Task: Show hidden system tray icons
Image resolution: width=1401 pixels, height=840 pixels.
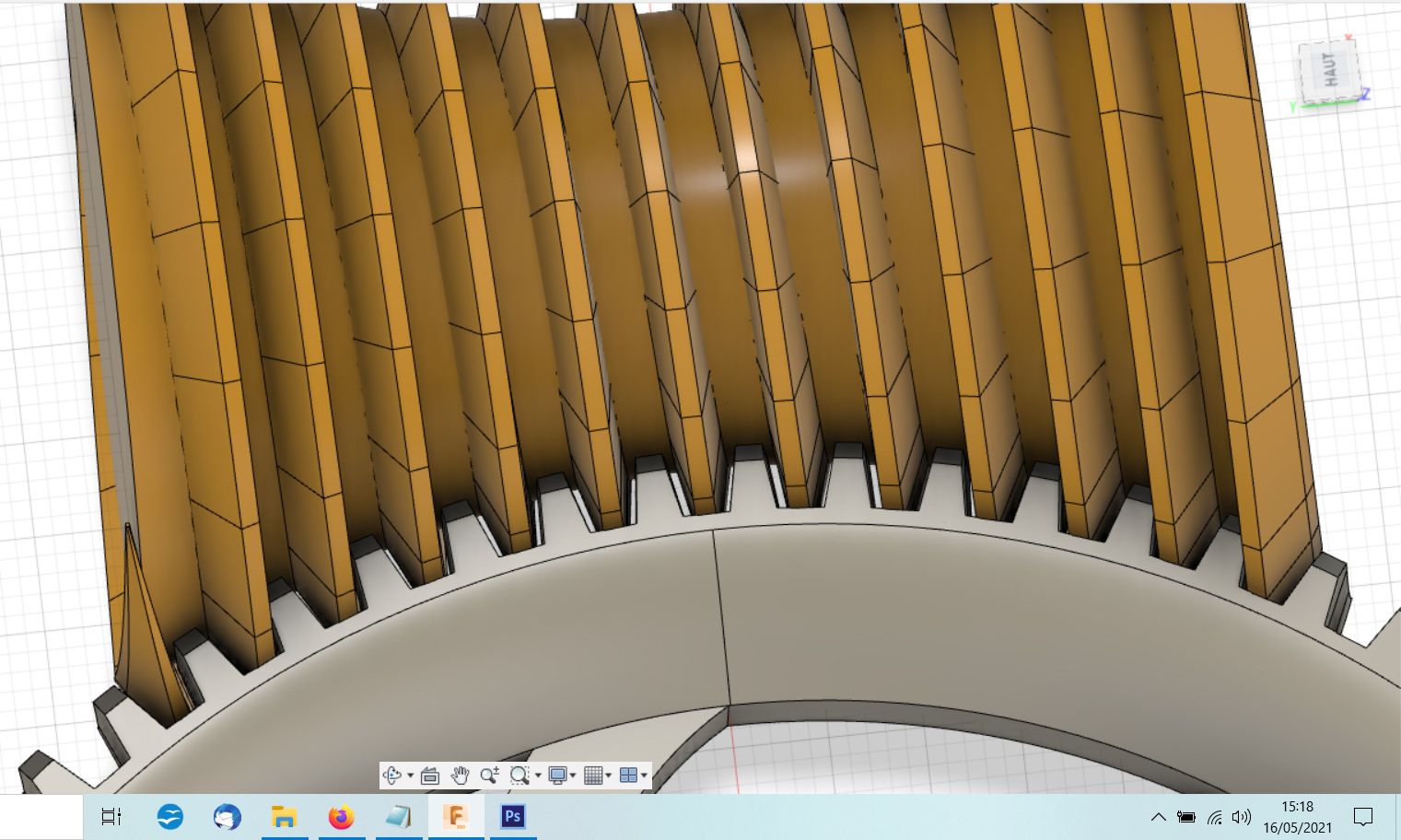Action: point(1159,817)
